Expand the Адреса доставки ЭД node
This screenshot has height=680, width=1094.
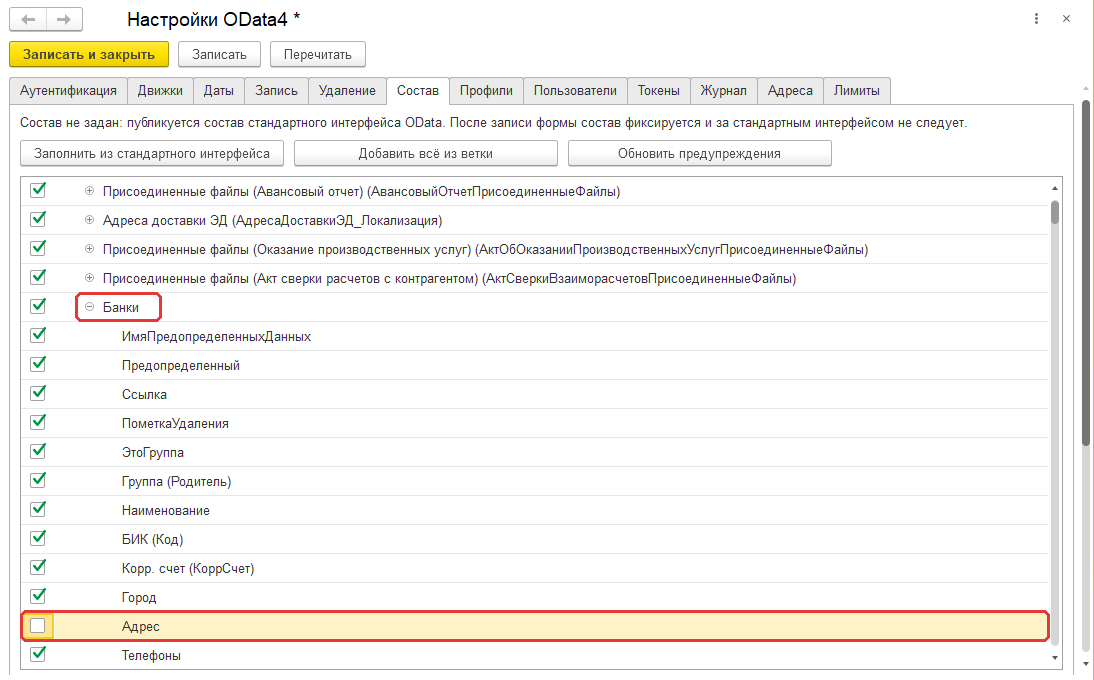click(89, 220)
